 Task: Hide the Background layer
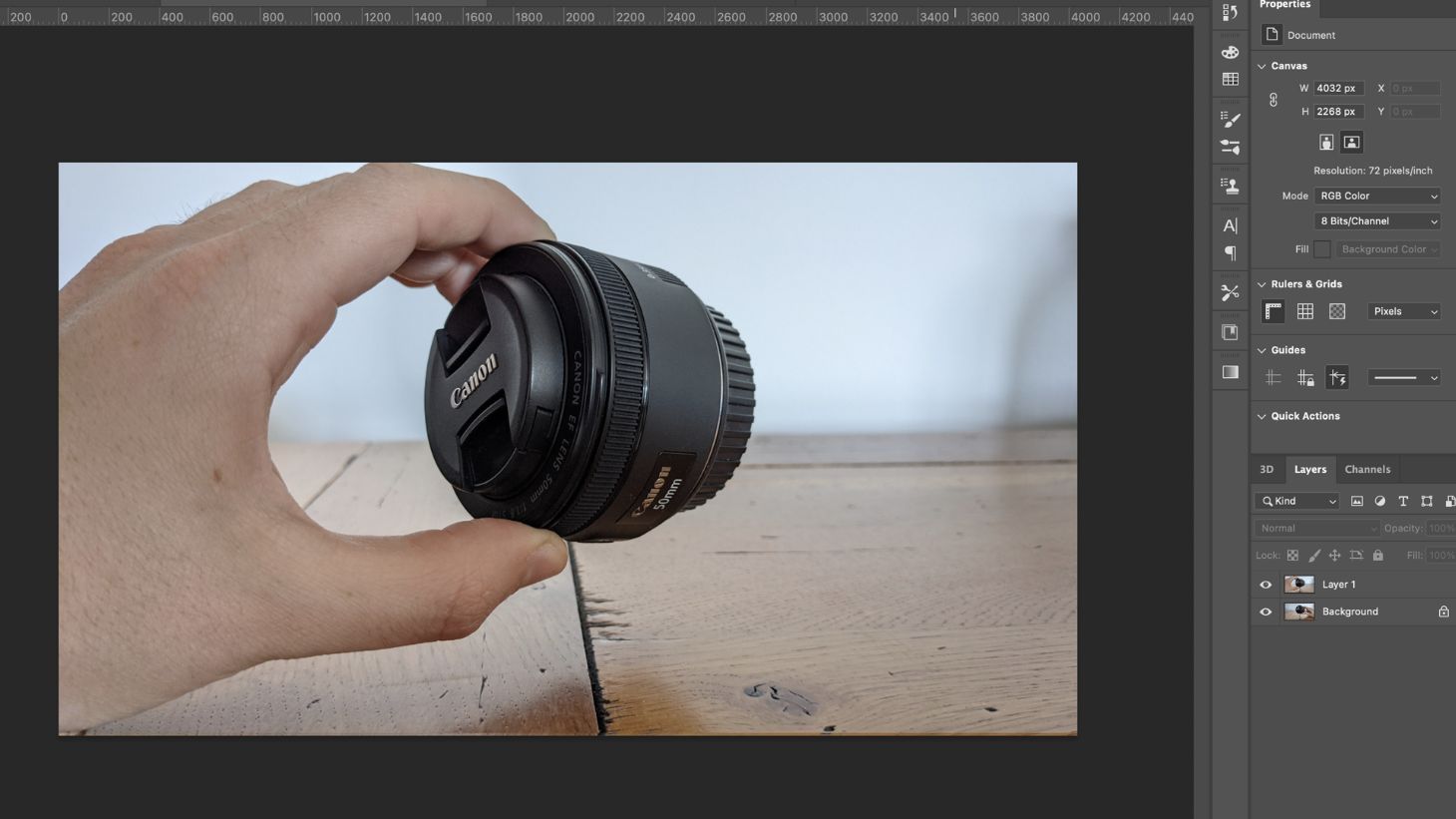[x=1265, y=612]
